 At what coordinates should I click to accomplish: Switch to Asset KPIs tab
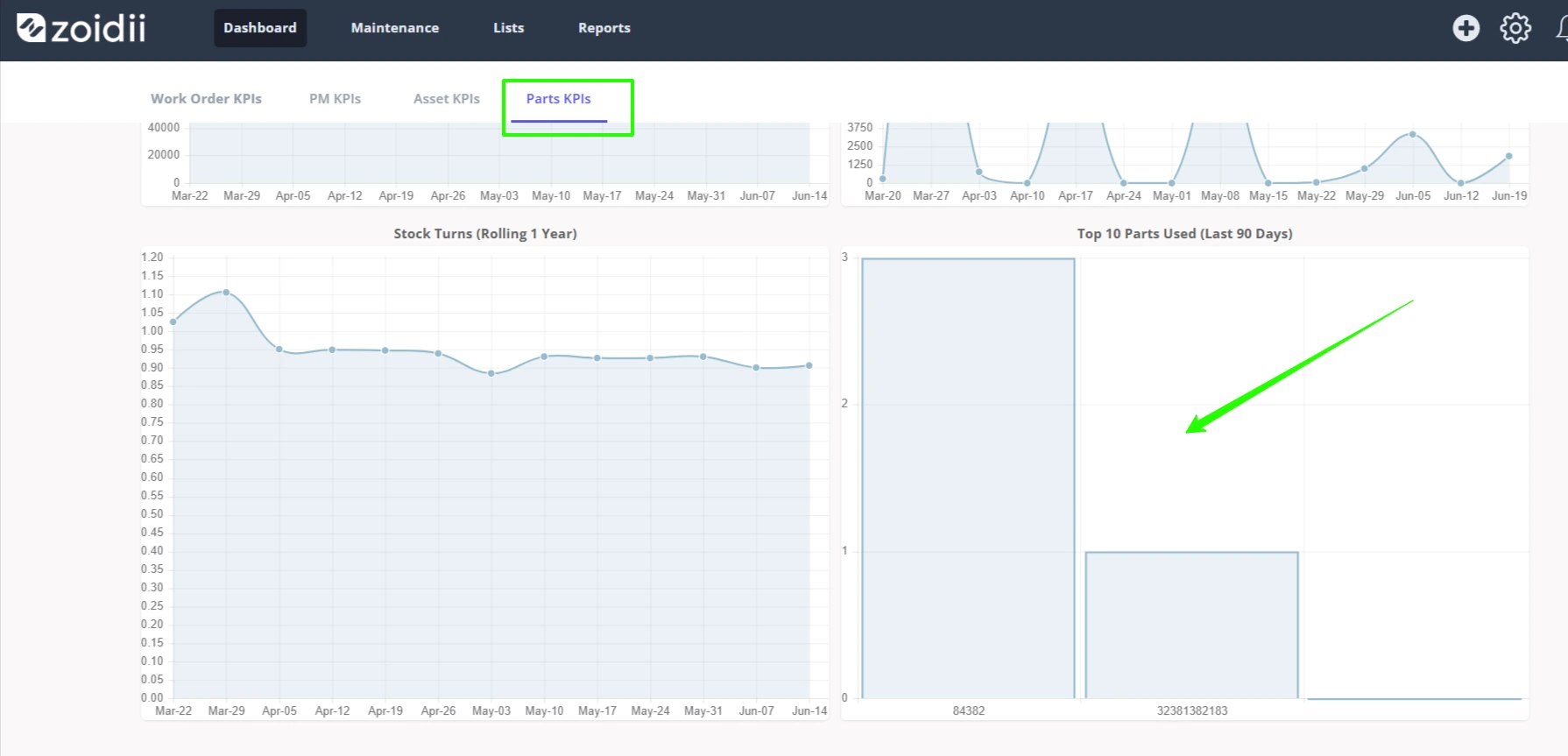[x=447, y=99]
